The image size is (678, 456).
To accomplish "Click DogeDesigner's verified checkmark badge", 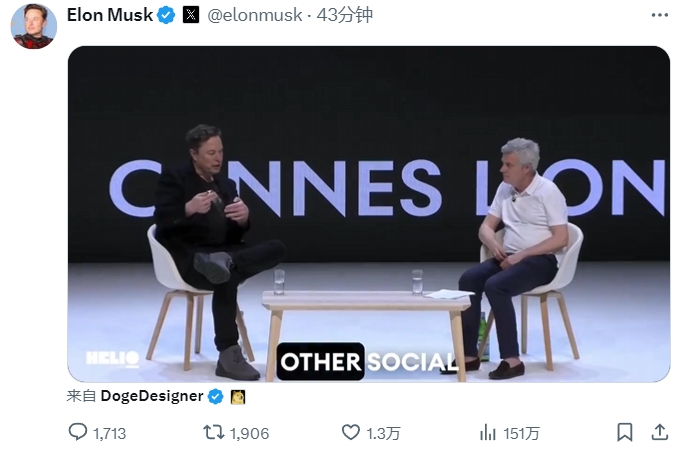I will pyautogui.click(x=215, y=396).
